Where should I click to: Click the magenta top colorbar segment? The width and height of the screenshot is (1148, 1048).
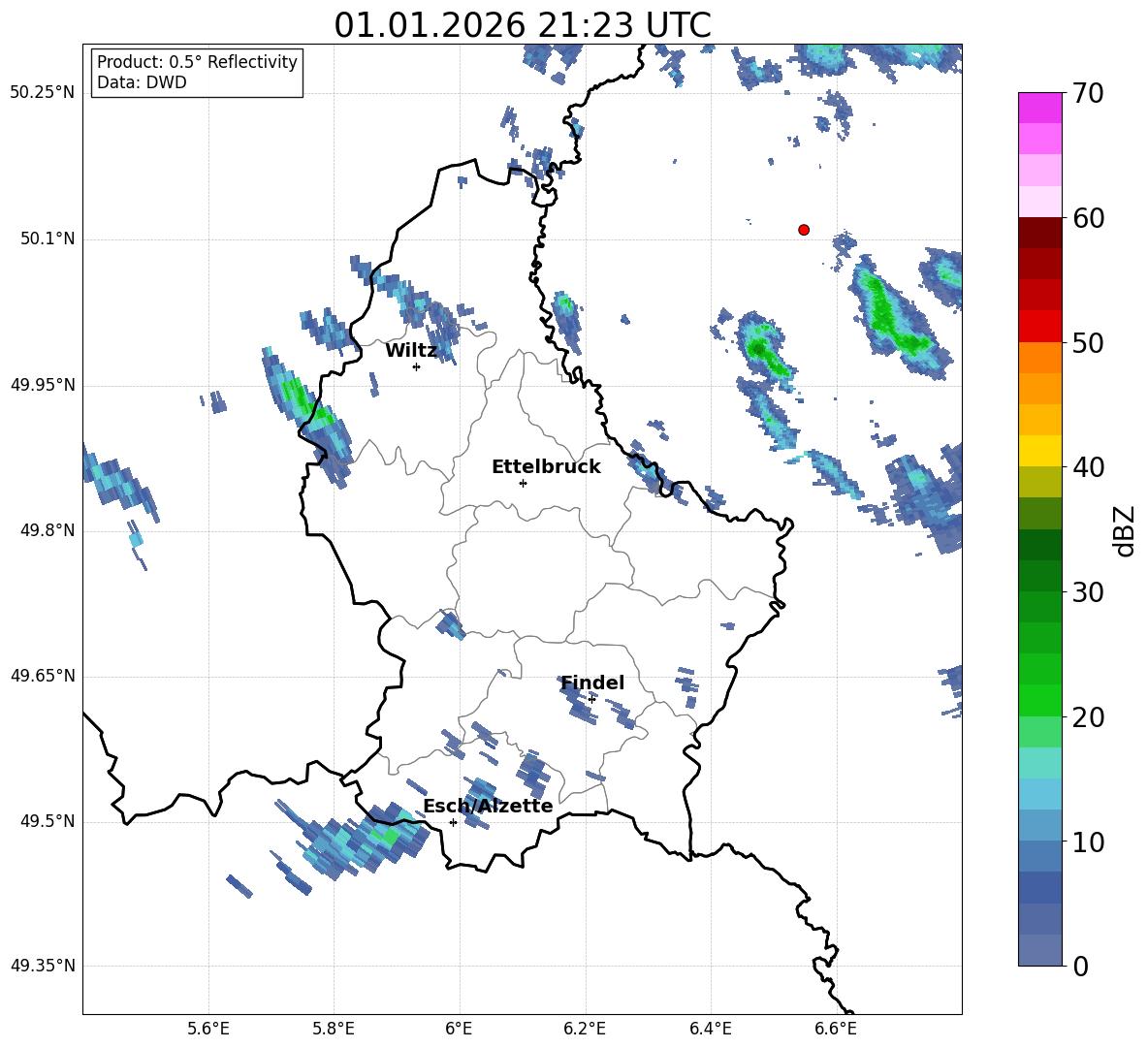pos(1039,109)
